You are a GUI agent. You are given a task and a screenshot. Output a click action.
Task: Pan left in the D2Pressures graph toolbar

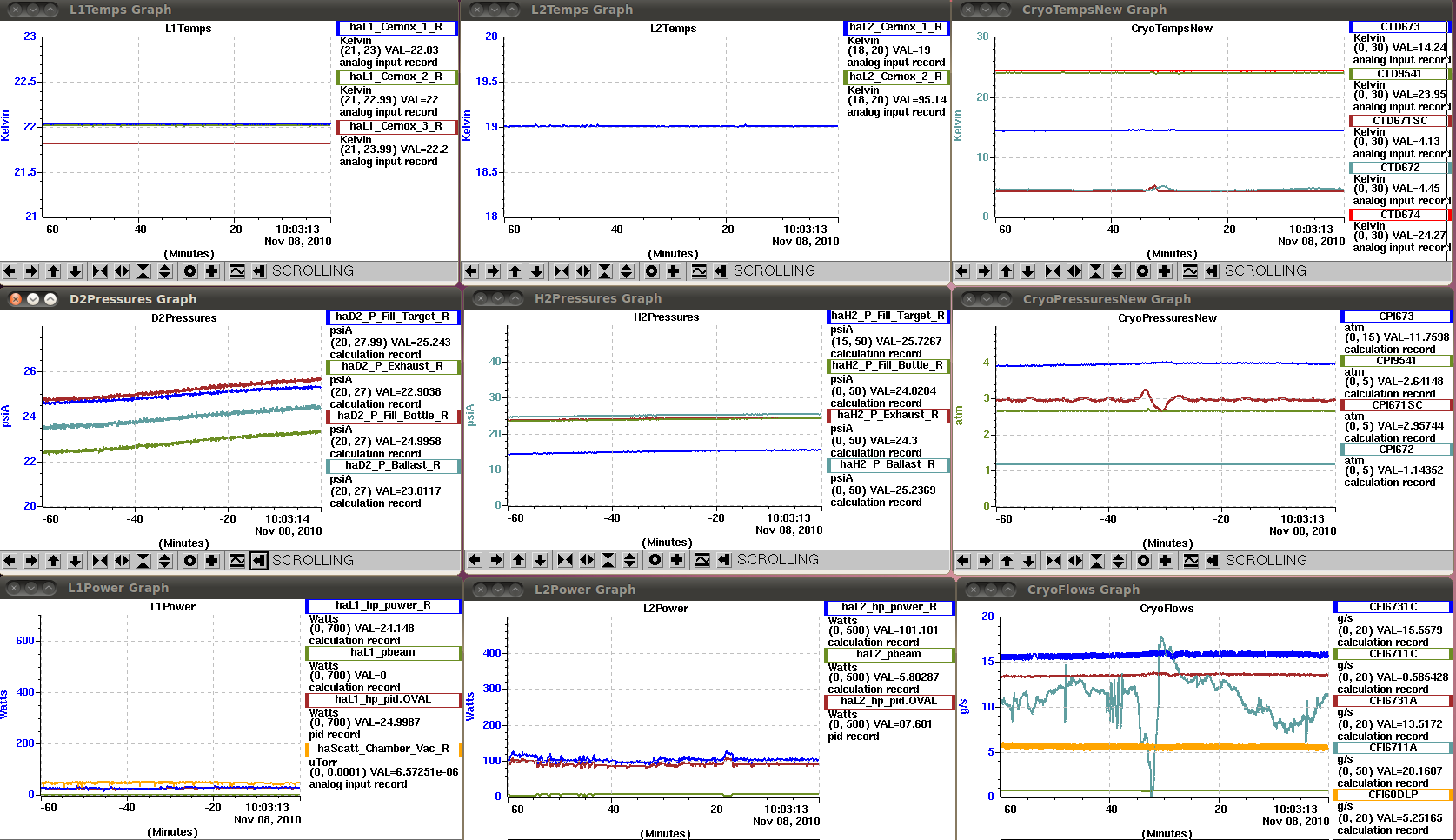tap(10, 561)
